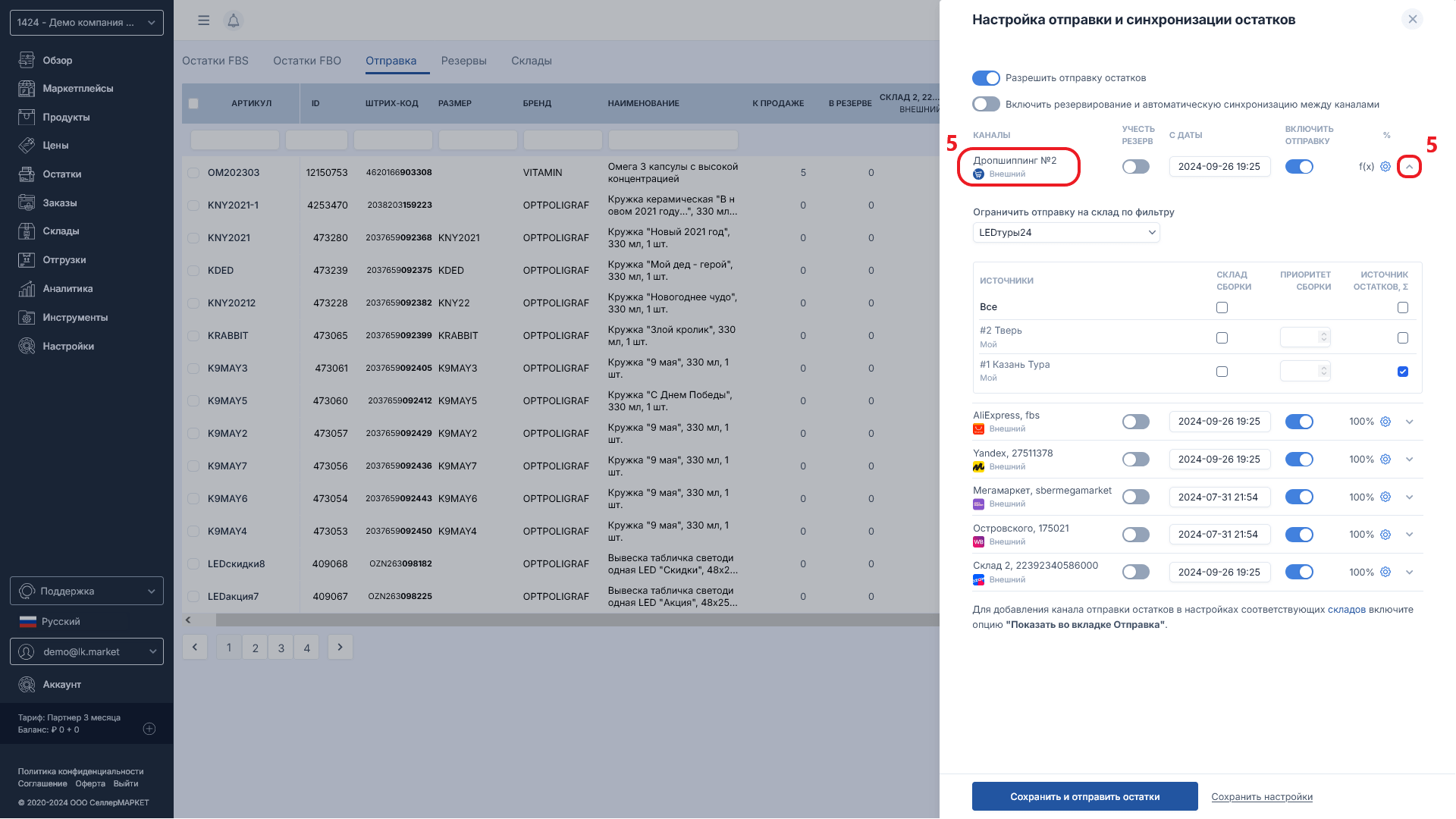Close the settings panel with X

click(1412, 20)
